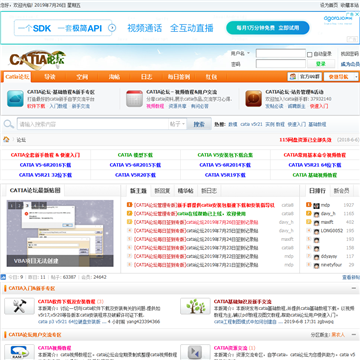The width and height of the screenshot is (360, 360).
Task: Click the 搜索 button
Action: (199, 124)
